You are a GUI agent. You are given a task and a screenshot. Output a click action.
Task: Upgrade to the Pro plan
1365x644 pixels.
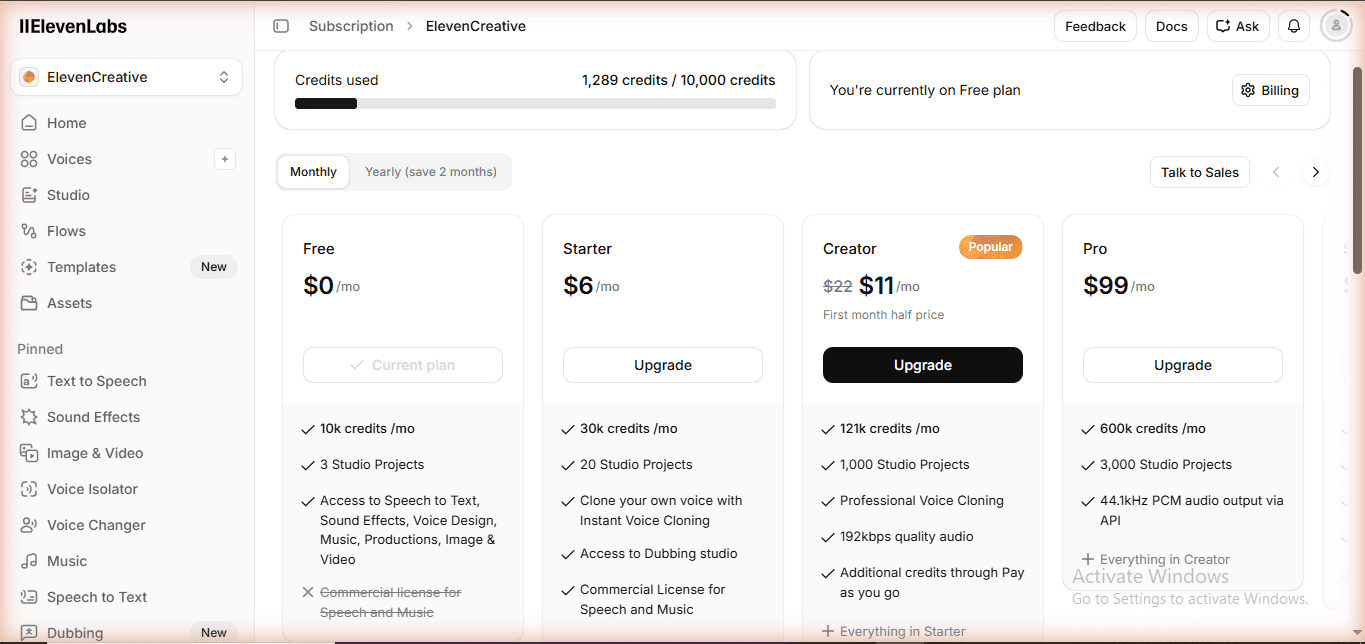pos(1183,365)
